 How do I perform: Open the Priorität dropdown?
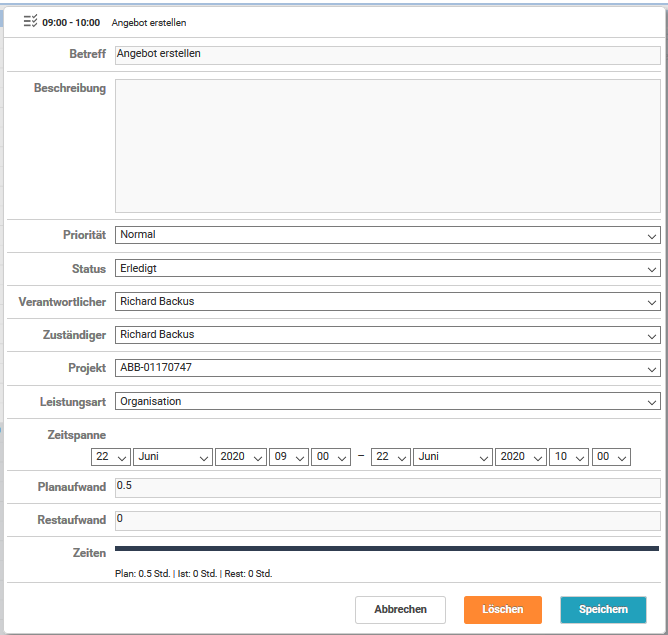pyautogui.click(x=387, y=235)
